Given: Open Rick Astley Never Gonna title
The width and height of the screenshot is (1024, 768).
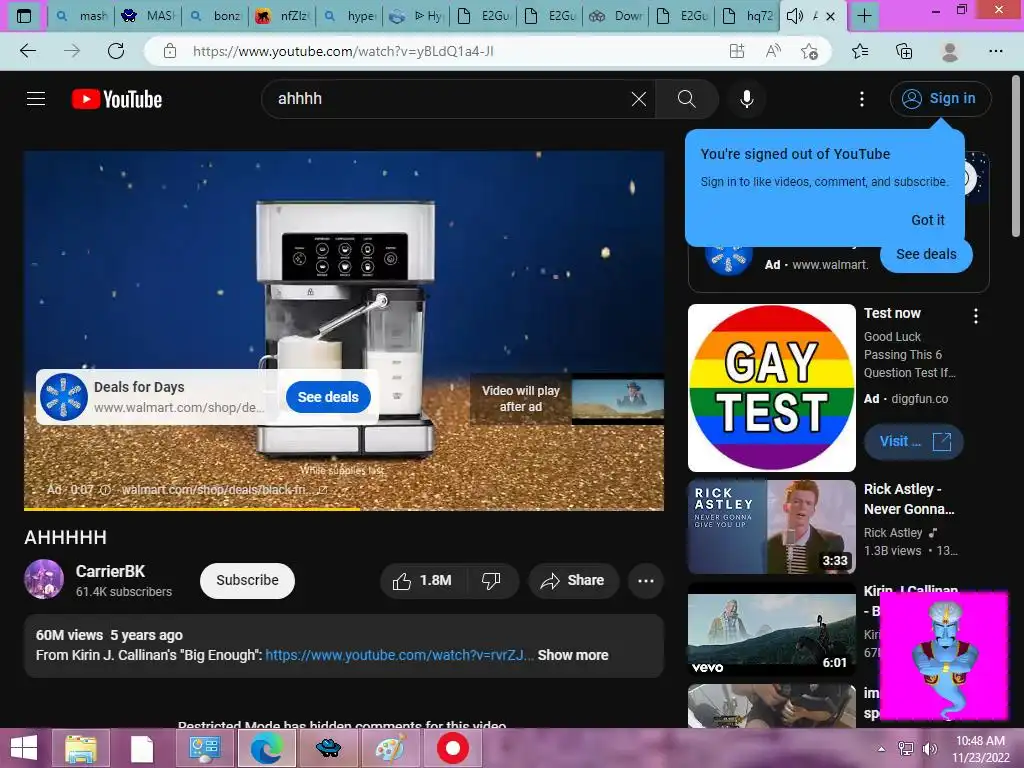Looking at the screenshot, I should [908, 499].
